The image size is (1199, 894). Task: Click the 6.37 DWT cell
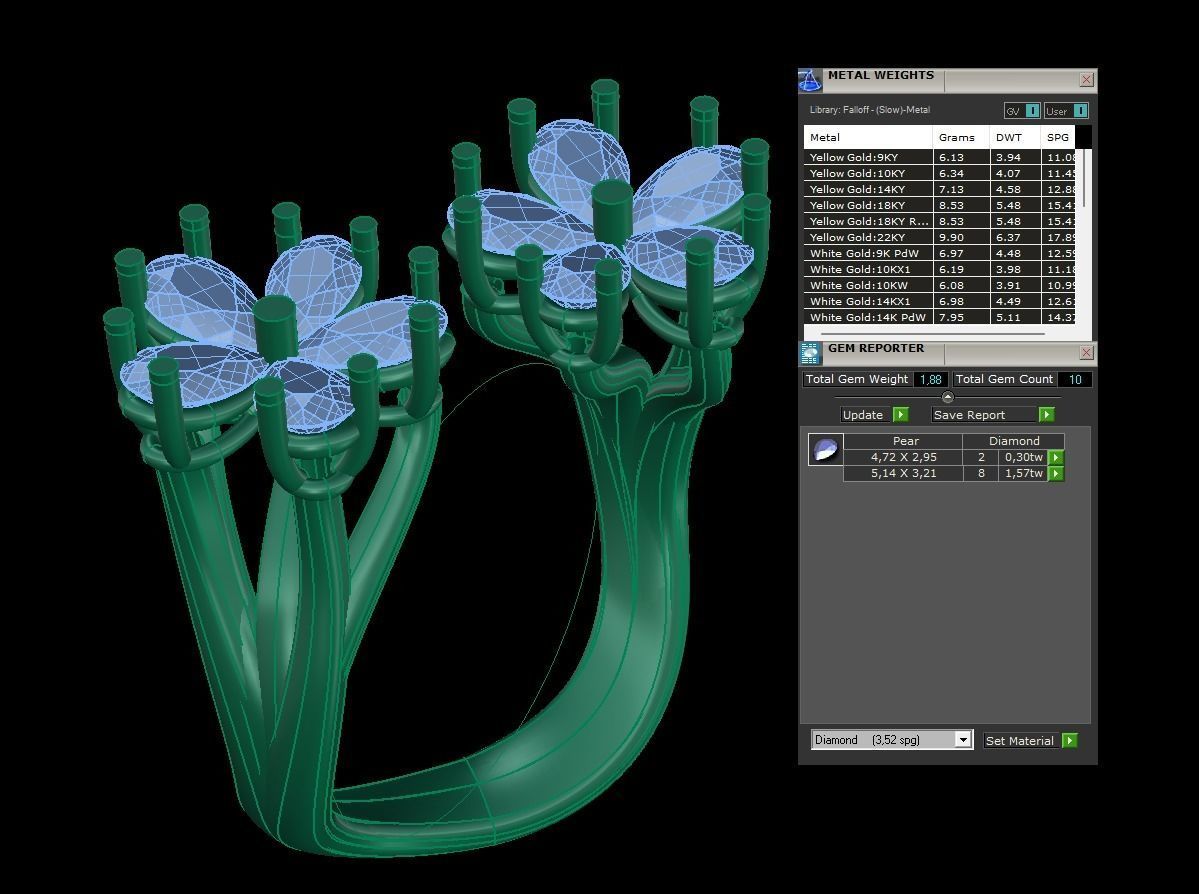click(1015, 238)
